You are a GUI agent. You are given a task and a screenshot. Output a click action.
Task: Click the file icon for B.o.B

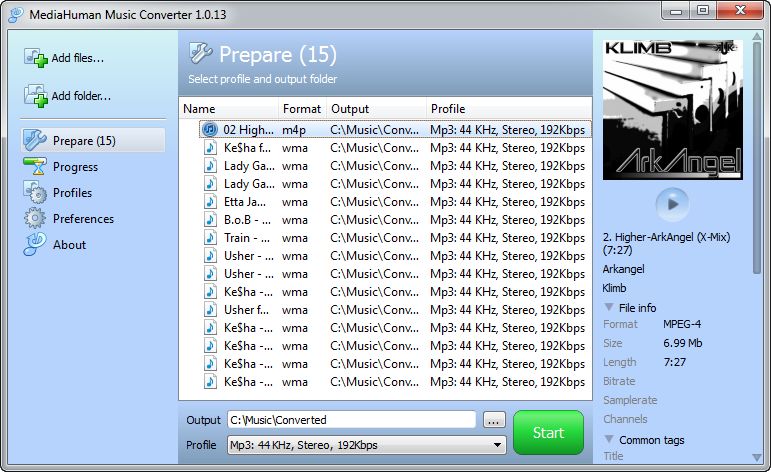tap(210, 220)
